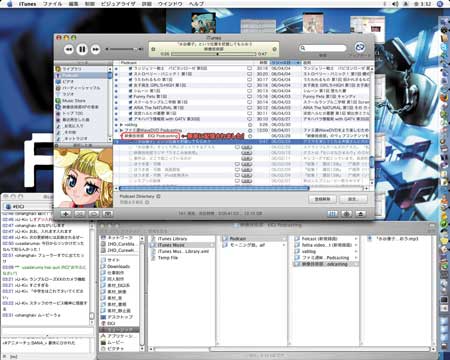The image size is (450, 360).
Task: Open Party Shuffle in source list
Action: [82, 88]
